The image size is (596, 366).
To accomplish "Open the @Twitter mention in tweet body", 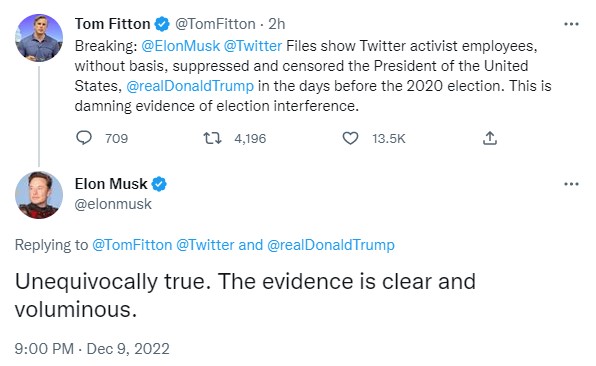I will pos(253,46).
